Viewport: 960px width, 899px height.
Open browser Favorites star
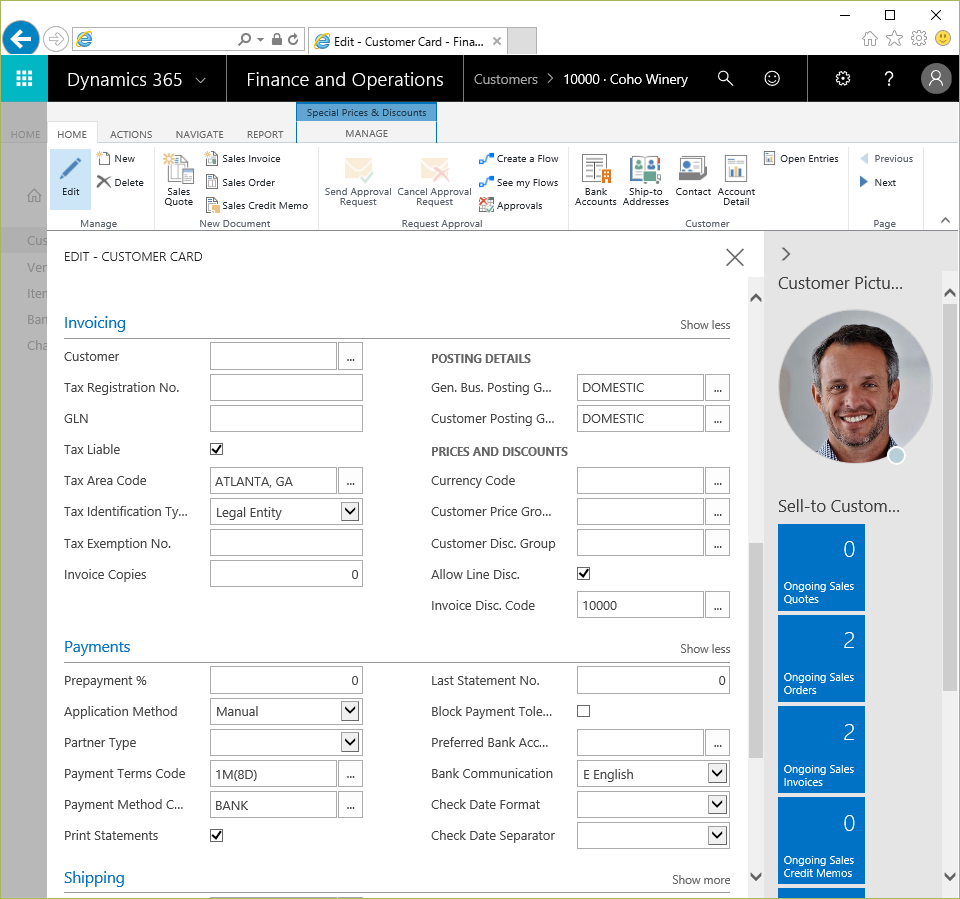coord(894,39)
